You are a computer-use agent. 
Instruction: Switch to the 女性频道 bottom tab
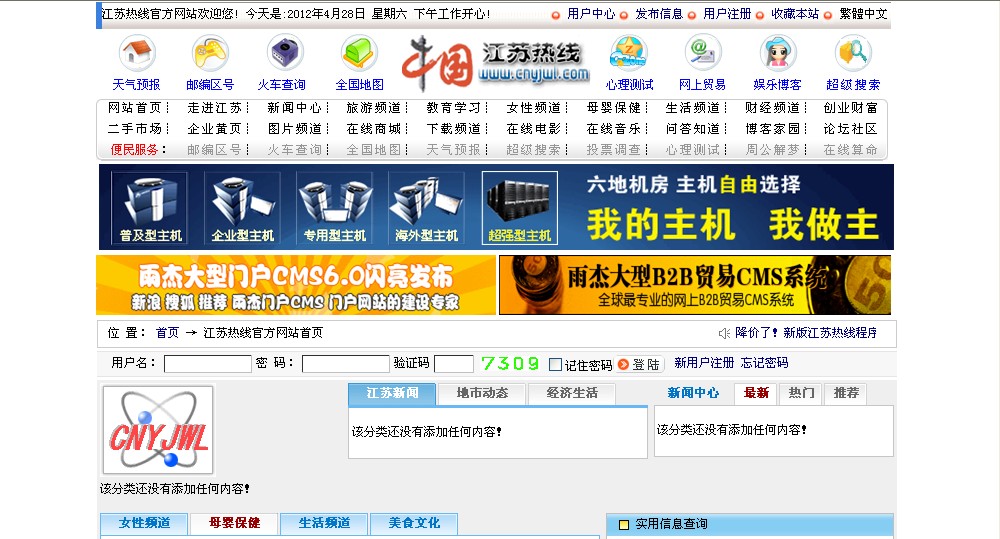pos(144,524)
